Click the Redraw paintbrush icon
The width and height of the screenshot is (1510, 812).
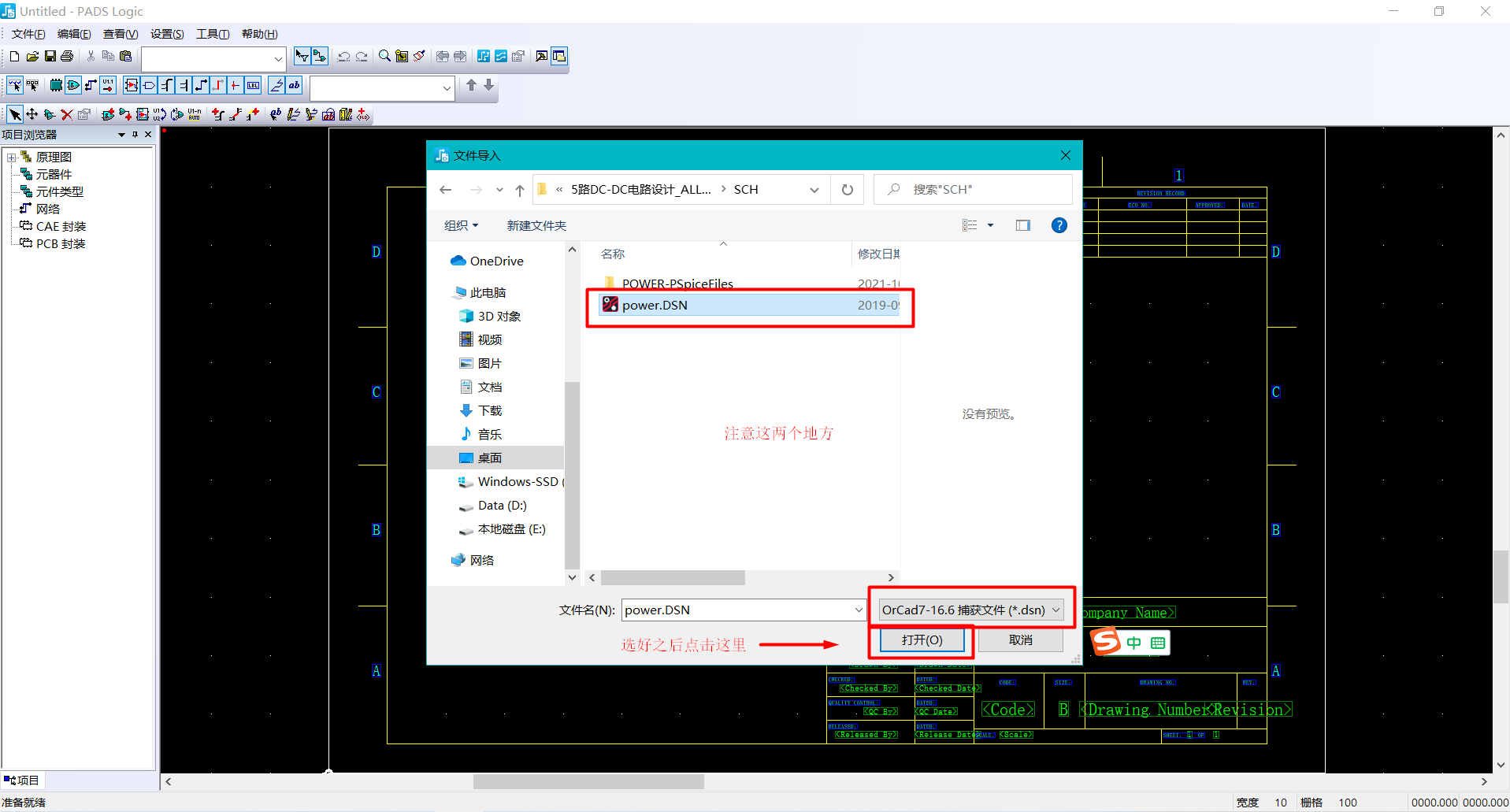[419, 57]
